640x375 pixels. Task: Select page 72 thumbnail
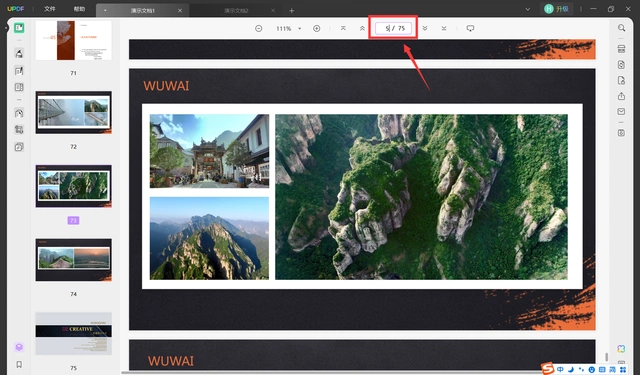(x=73, y=113)
